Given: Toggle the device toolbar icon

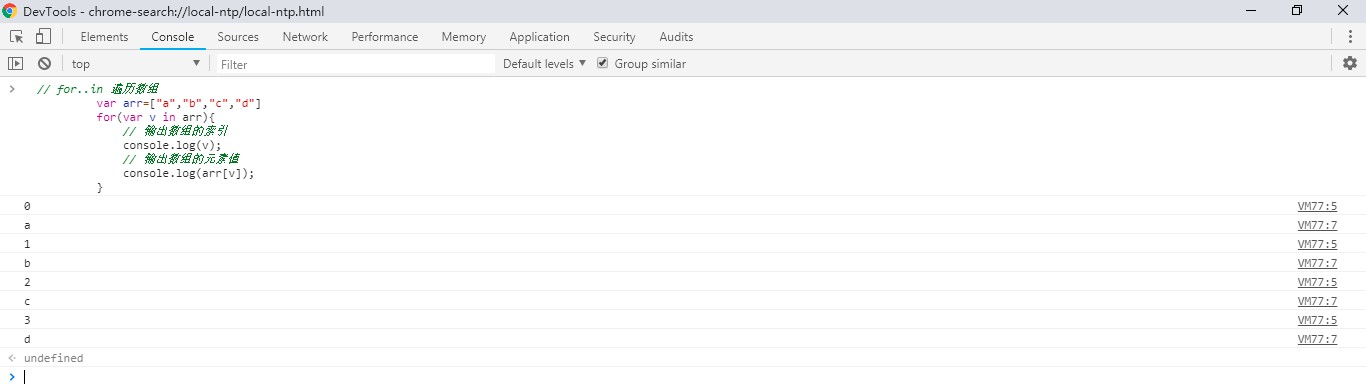Looking at the screenshot, I should coord(43,37).
